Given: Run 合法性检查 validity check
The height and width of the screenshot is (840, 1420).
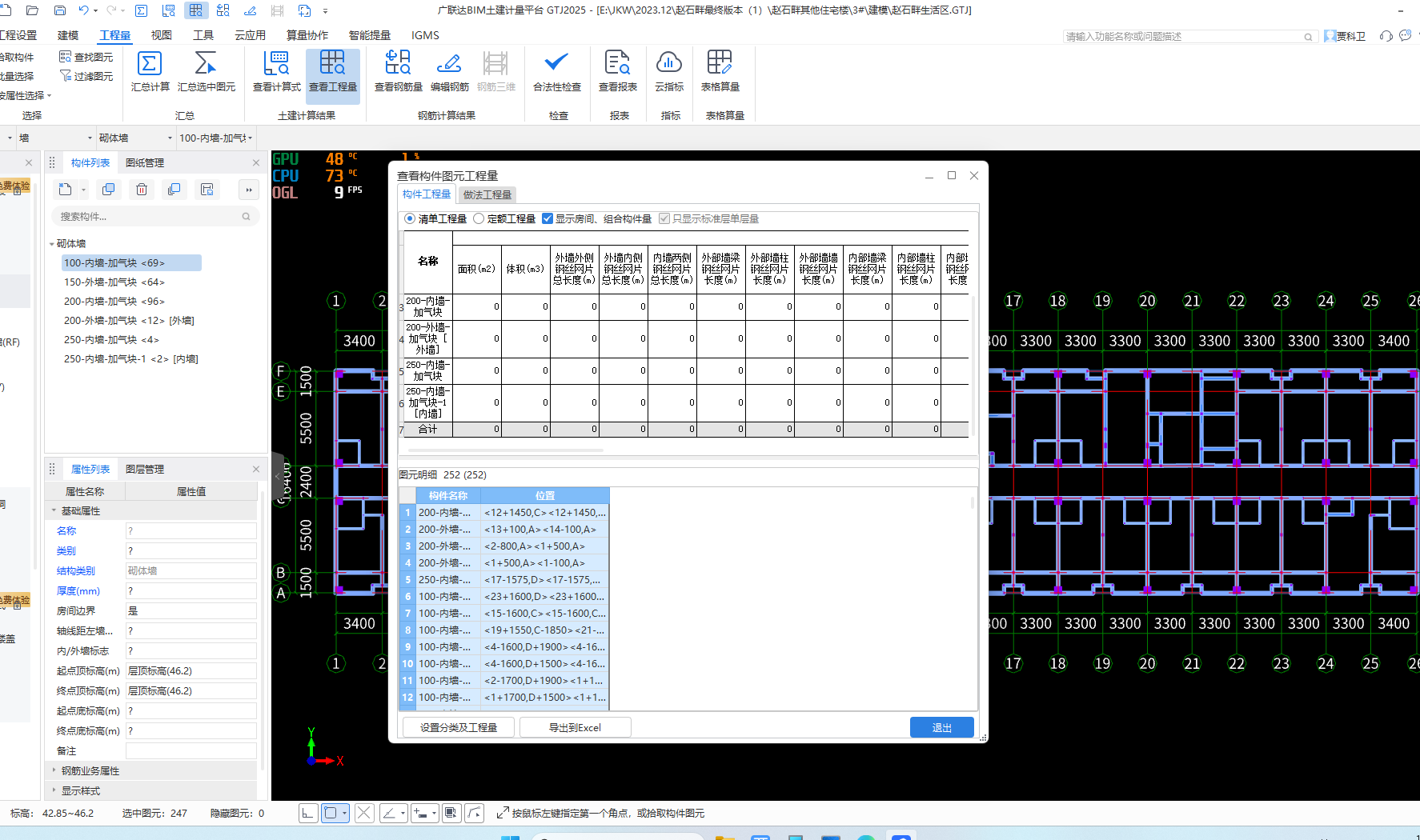Looking at the screenshot, I should (x=557, y=71).
